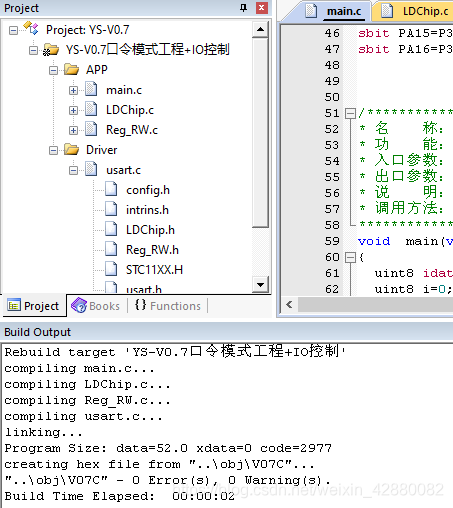Select Driver group label
This screenshot has width=453, height=508.
click(x=102, y=150)
